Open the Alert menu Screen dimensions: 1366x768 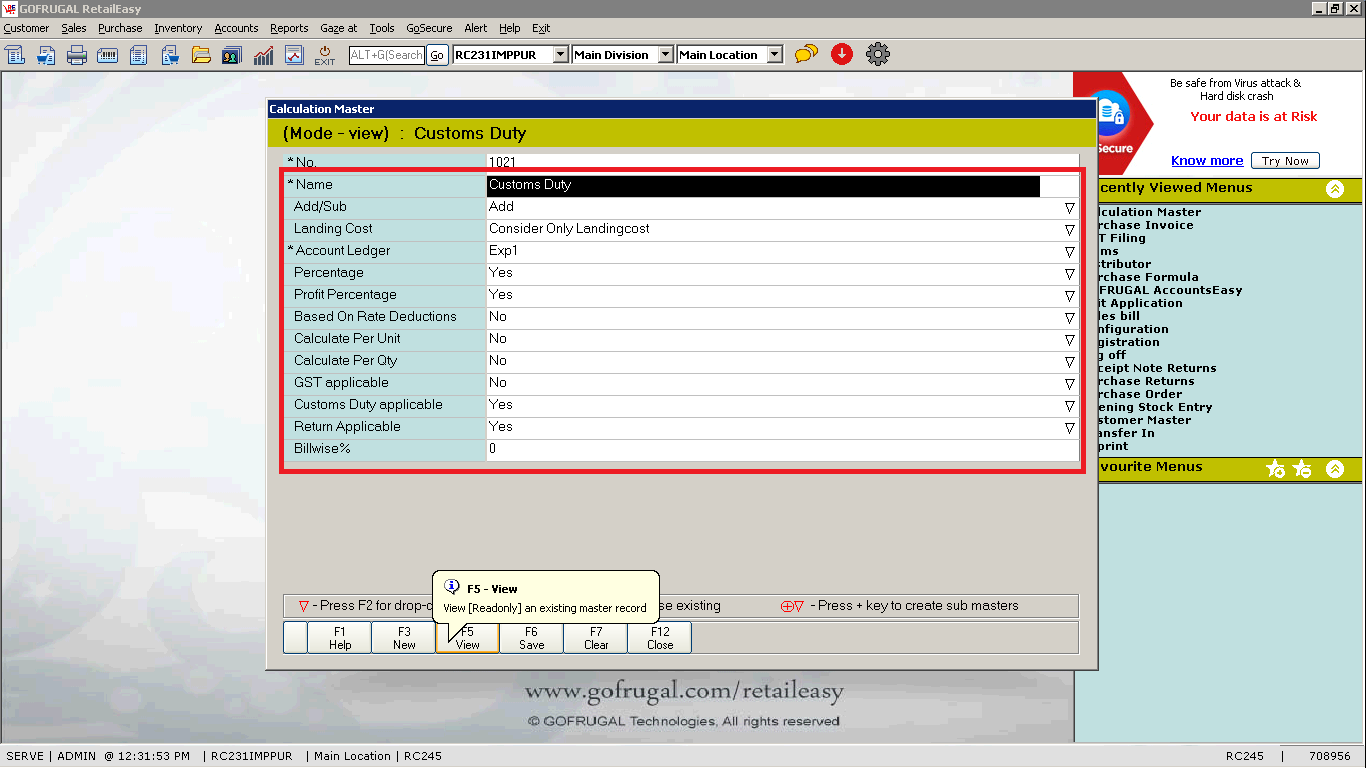(x=476, y=28)
